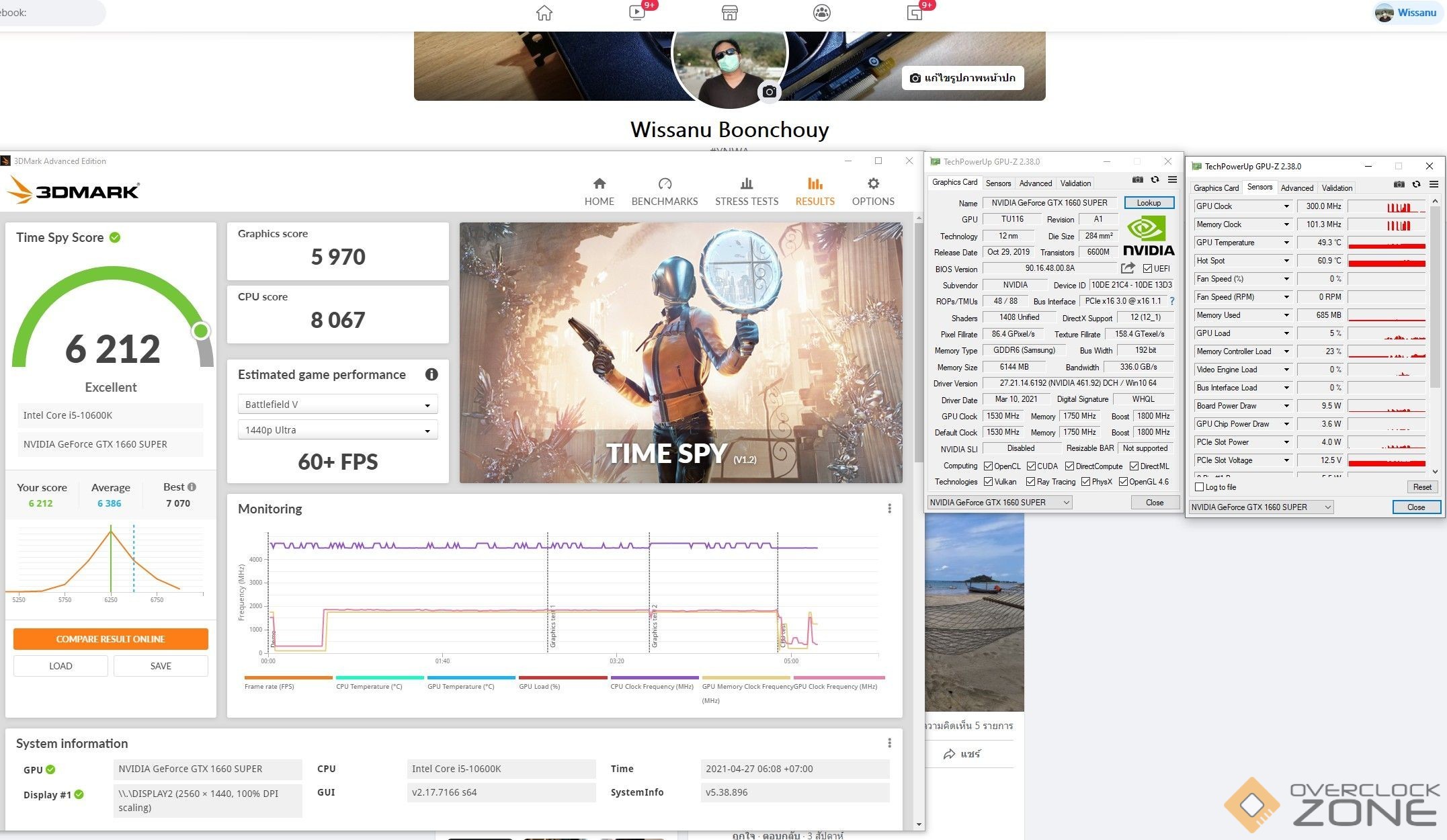Click the Lookup button in GPU-Z
Screen dimensions: 1447x840
coord(1148,203)
